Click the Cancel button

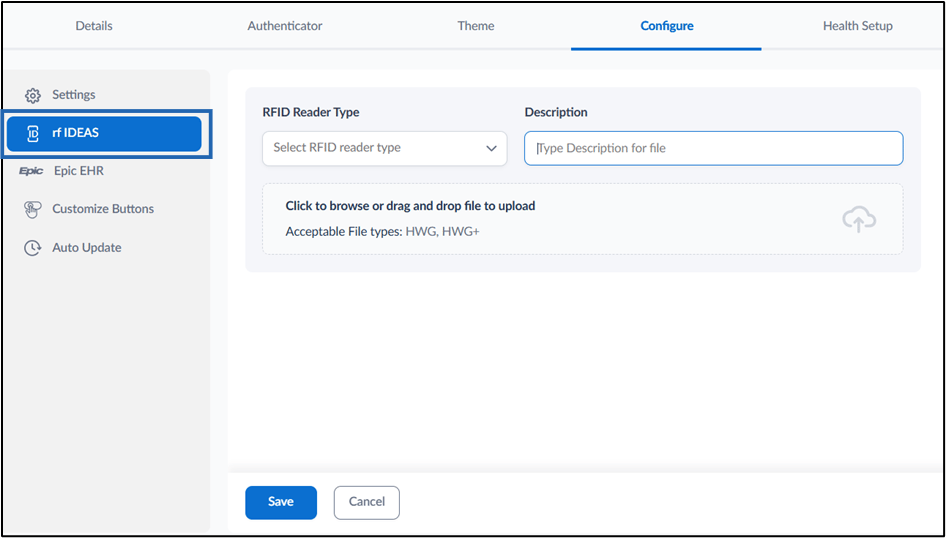367,502
